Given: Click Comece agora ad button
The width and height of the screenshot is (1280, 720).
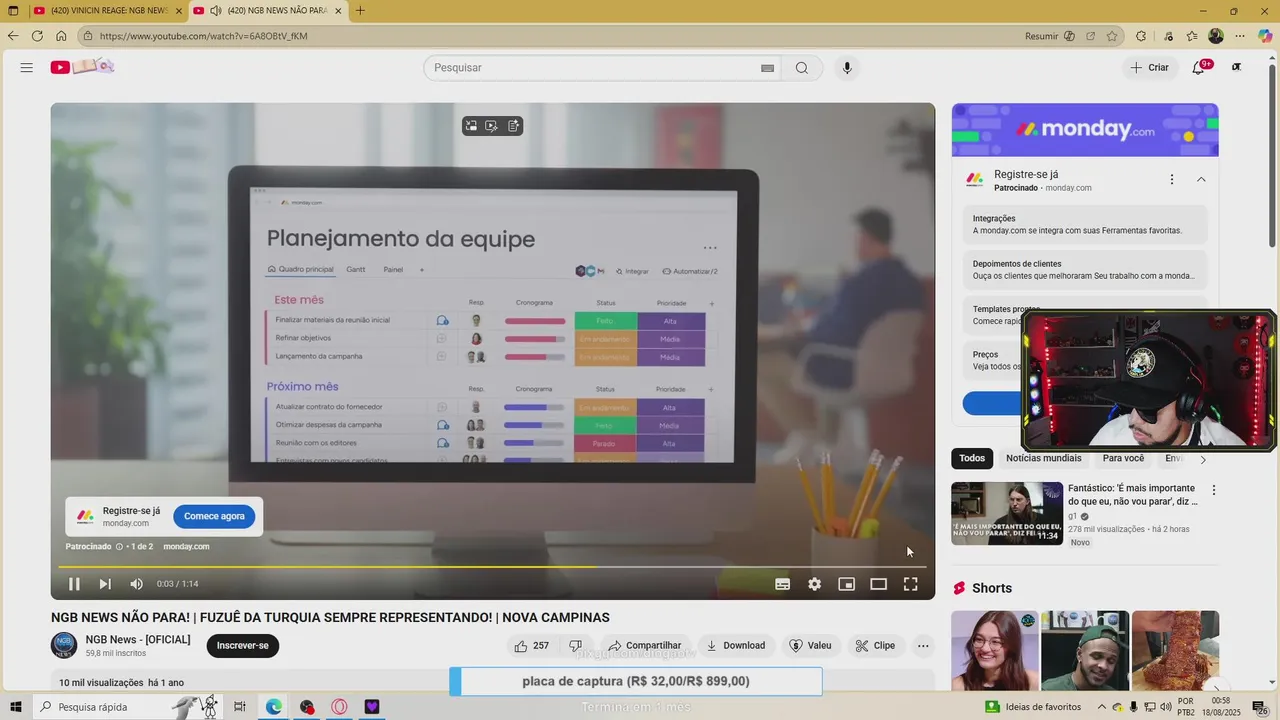Looking at the screenshot, I should pos(214,517).
